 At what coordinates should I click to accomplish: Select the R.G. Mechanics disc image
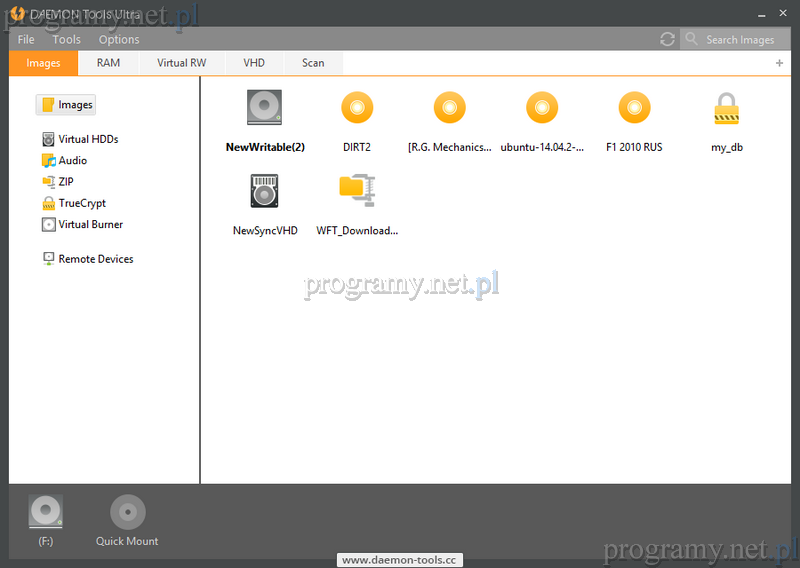pos(449,107)
